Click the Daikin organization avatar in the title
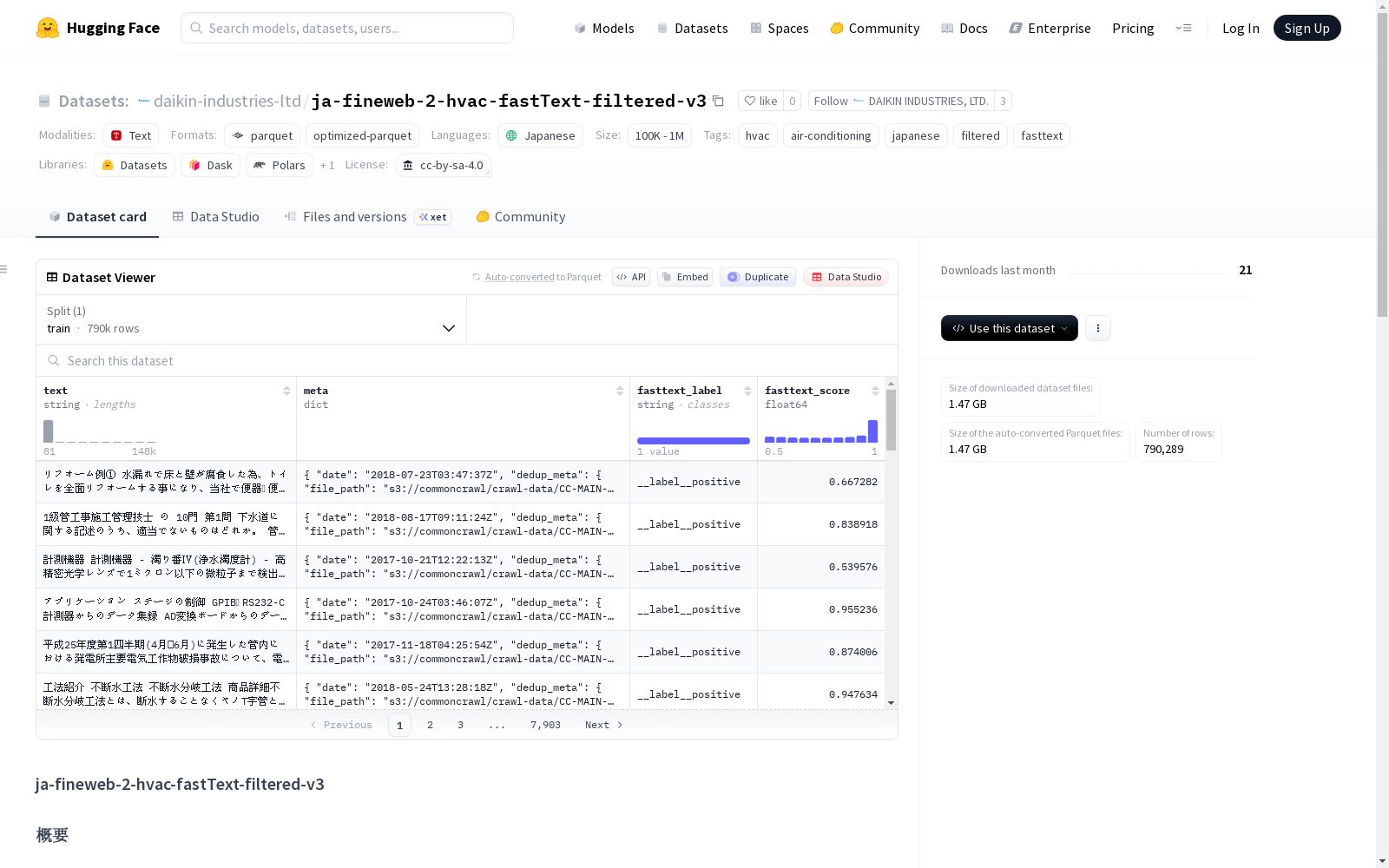 tap(144, 102)
